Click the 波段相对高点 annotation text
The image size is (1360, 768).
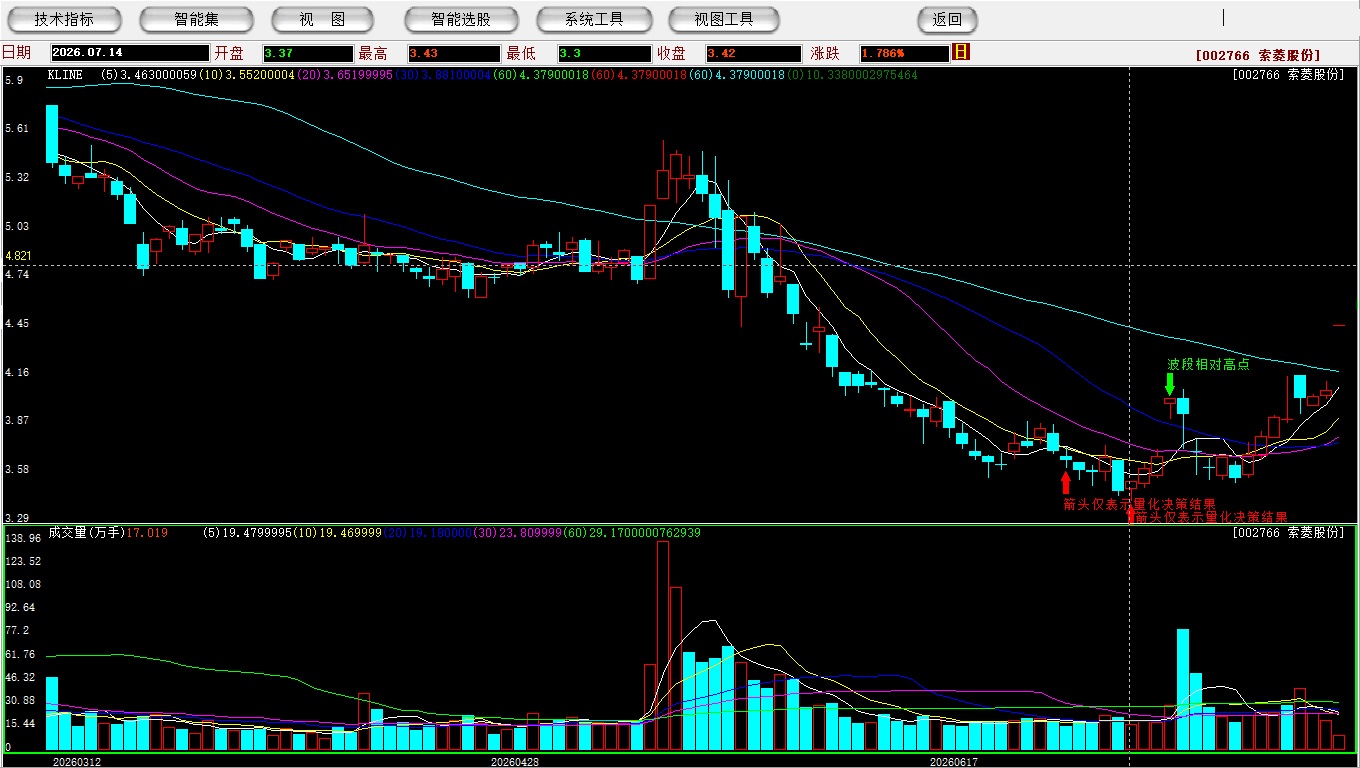point(1208,364)
